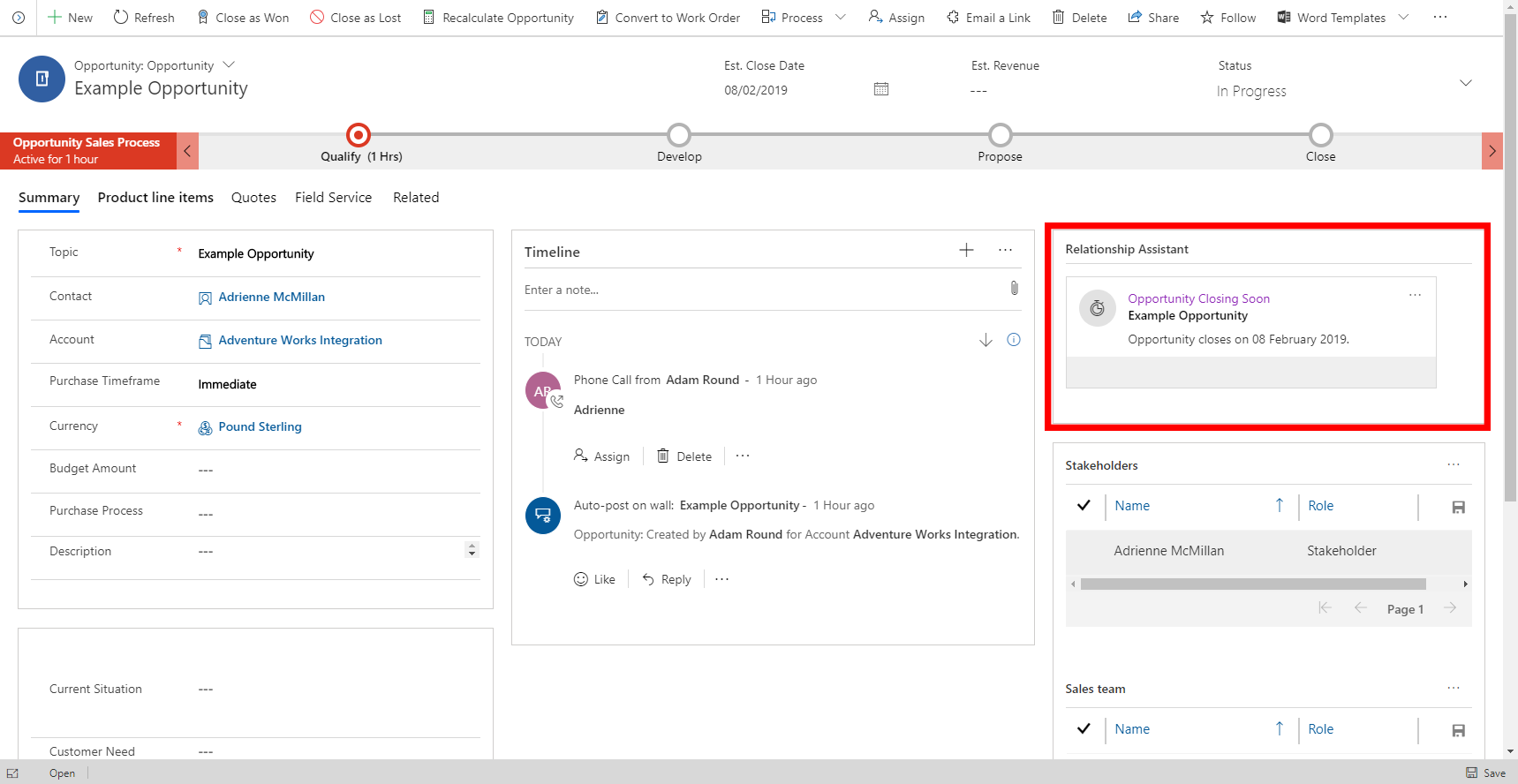Expand the header chevron next to Status

[1465, 83]
